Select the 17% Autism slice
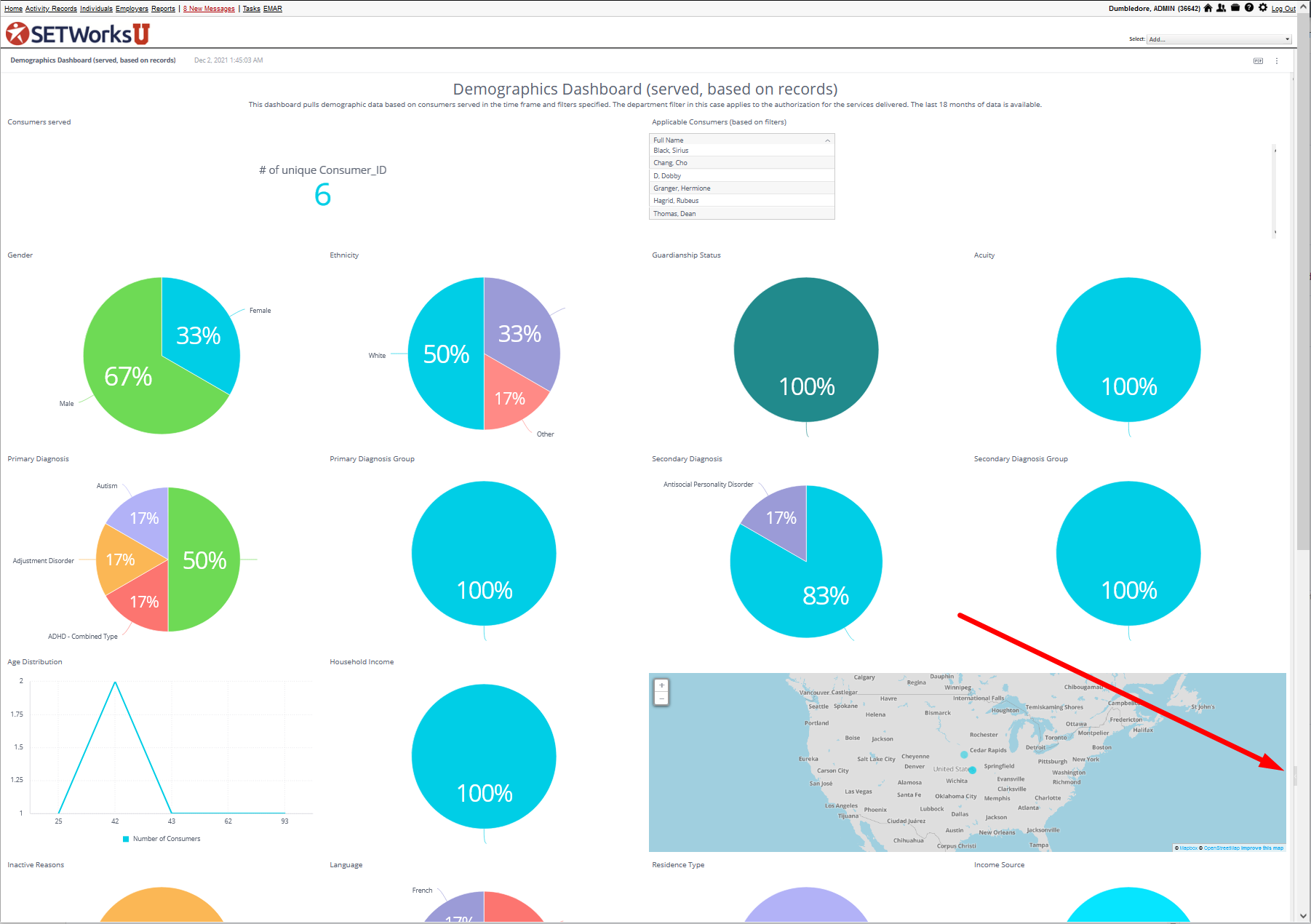 pyautogui.click(x=144, y=518)
